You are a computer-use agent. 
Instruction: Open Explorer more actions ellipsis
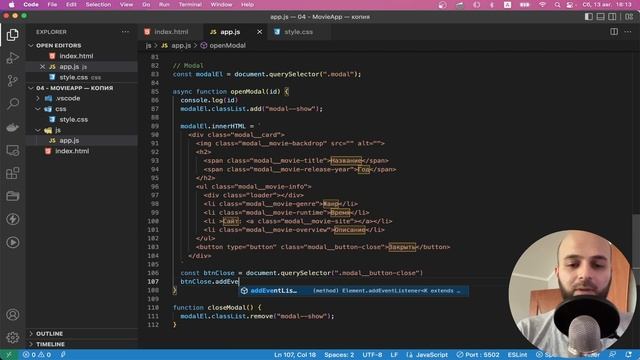coord(125,32)
